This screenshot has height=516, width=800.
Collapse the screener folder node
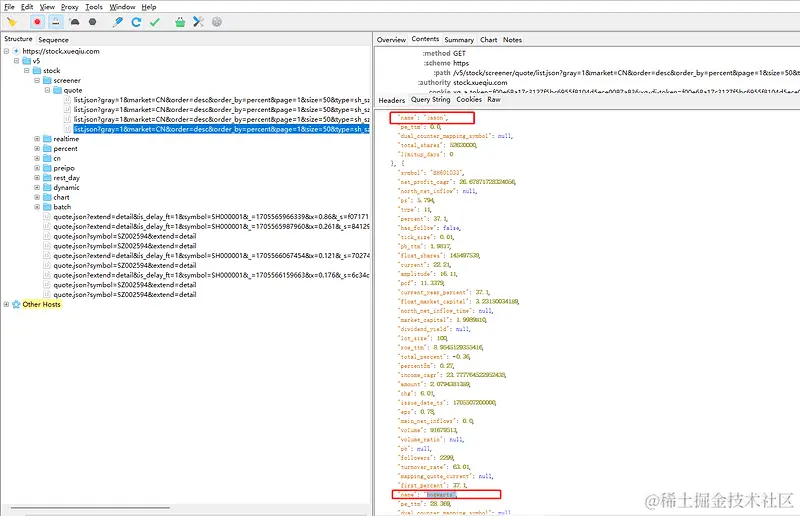[37, 80]
